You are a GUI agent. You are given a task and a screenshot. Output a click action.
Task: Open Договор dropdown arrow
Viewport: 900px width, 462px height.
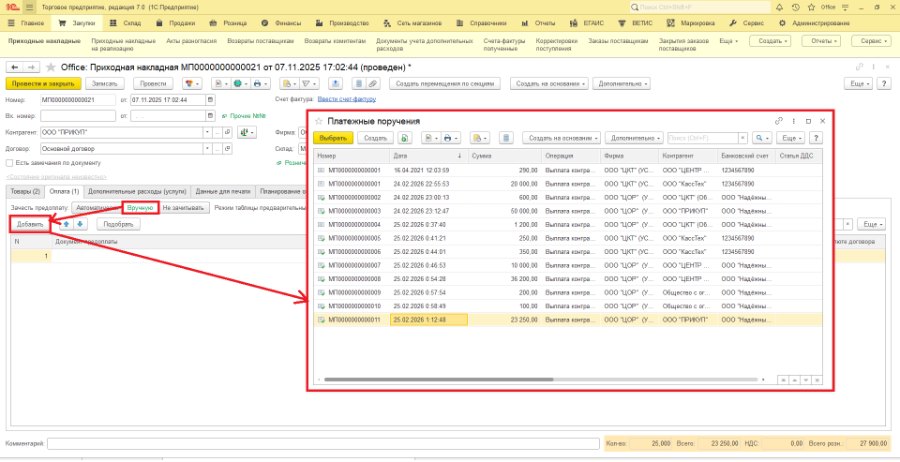207,149
